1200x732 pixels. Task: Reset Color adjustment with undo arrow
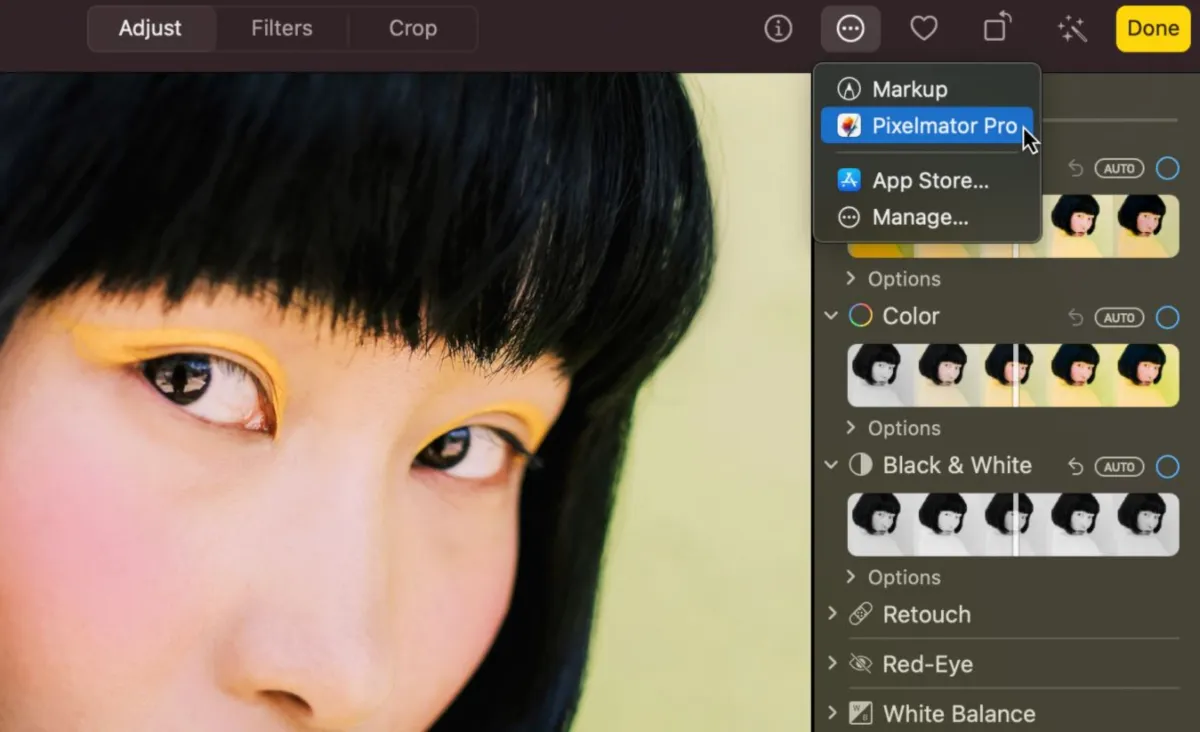1075,317
